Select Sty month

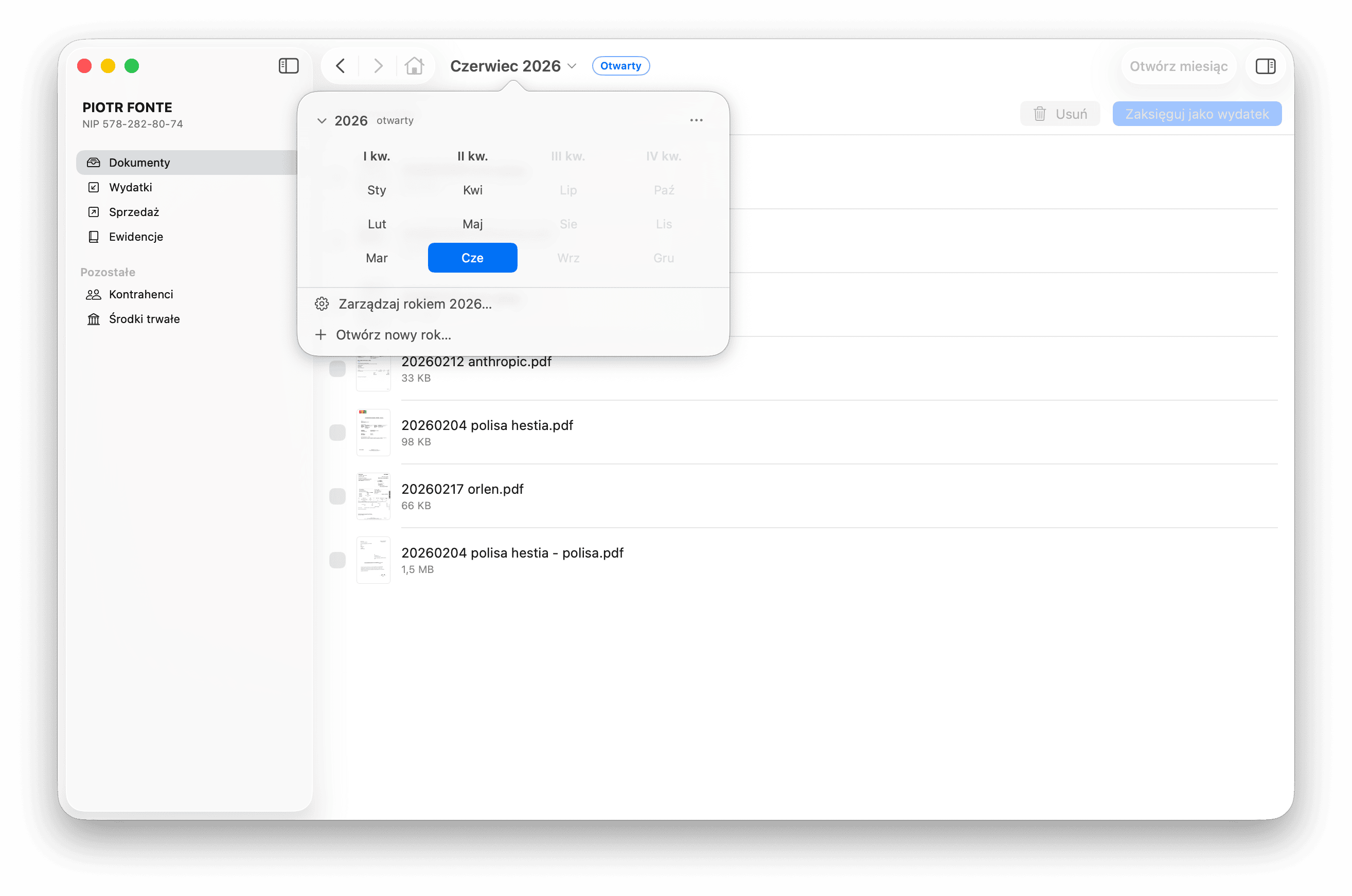(377, 190)
